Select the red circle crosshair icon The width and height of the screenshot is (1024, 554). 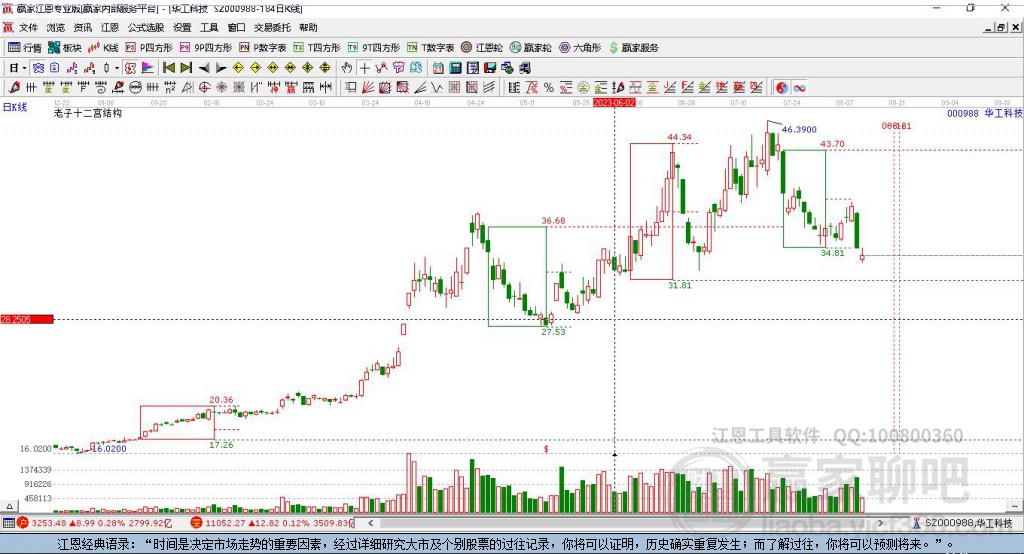coord(204,88)
